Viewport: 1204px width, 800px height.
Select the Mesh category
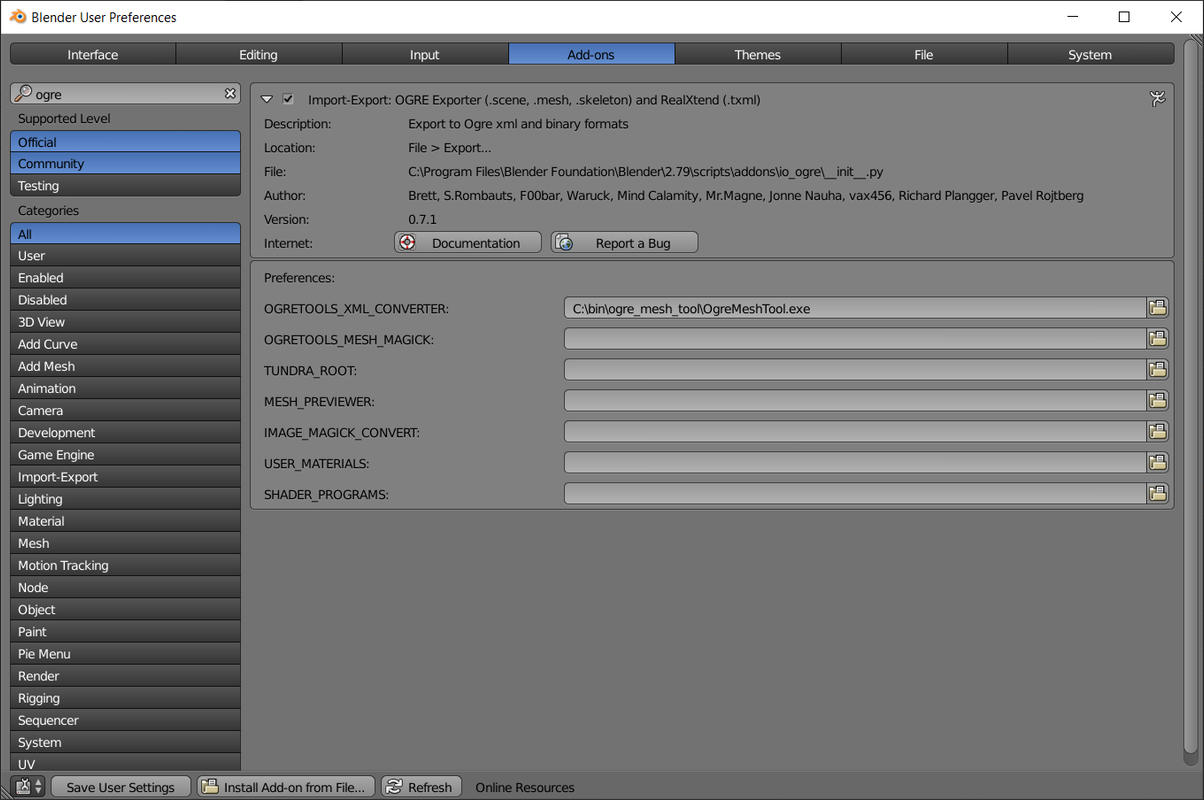point(126,543)
